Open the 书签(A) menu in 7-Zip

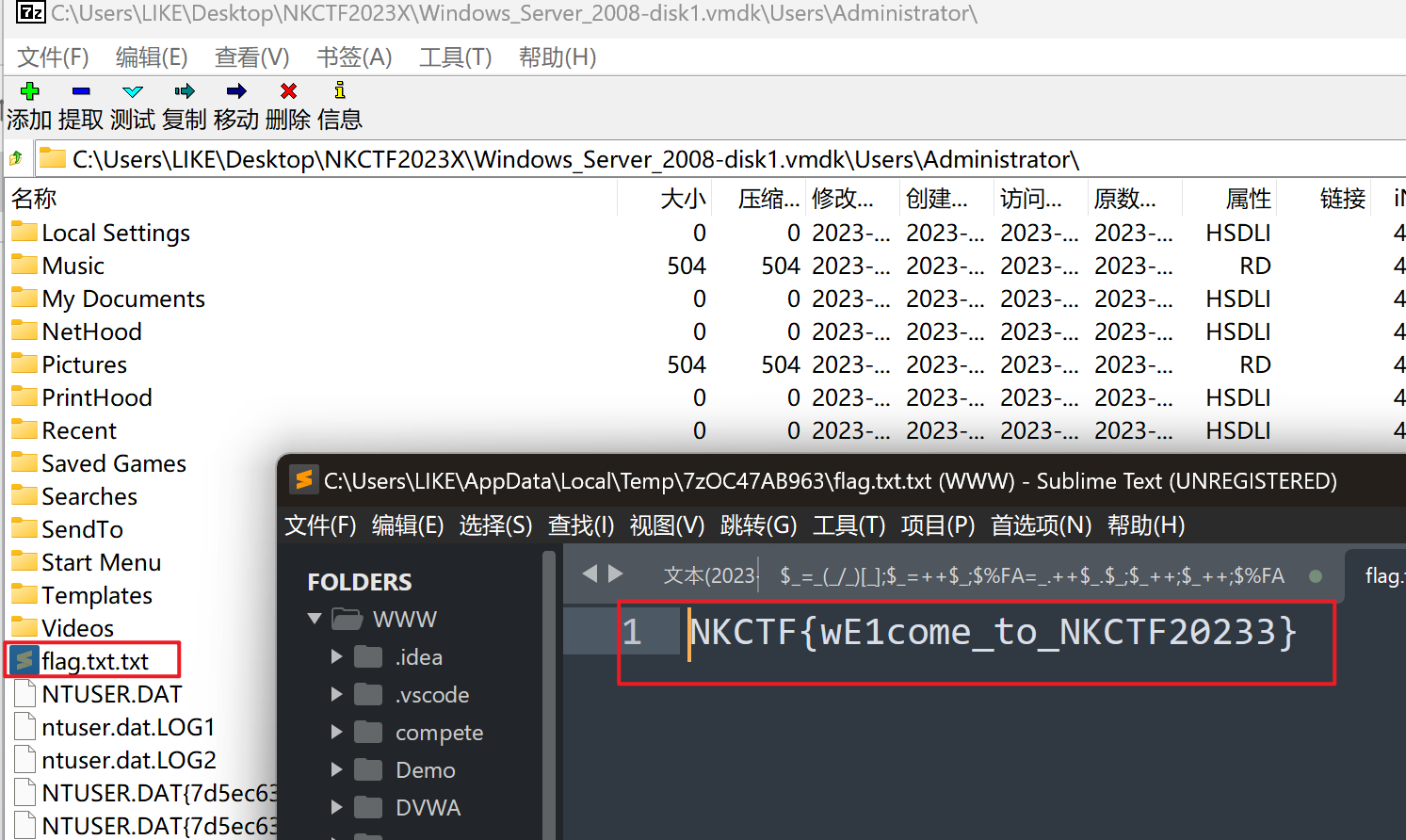[x=354, y=57]
